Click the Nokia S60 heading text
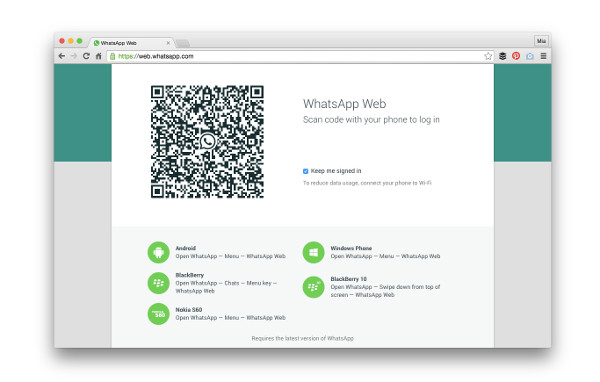This screenshot has width=600, height=382. [x=189, y=309]
